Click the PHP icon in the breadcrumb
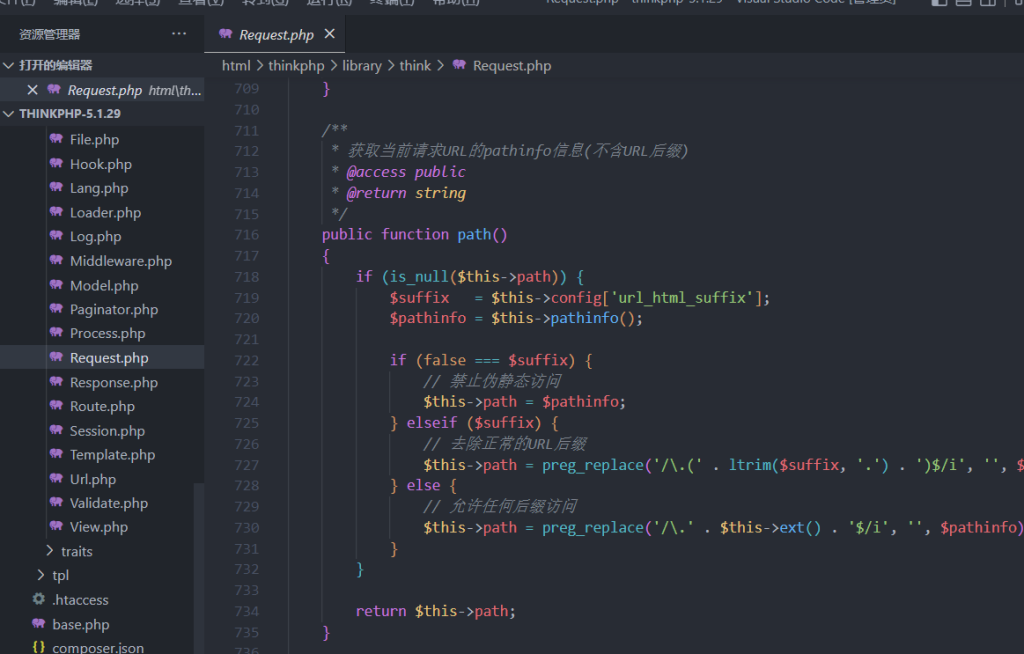Image resolution: width=1024 pixels, height=654 pixels. tap(459, 66)
